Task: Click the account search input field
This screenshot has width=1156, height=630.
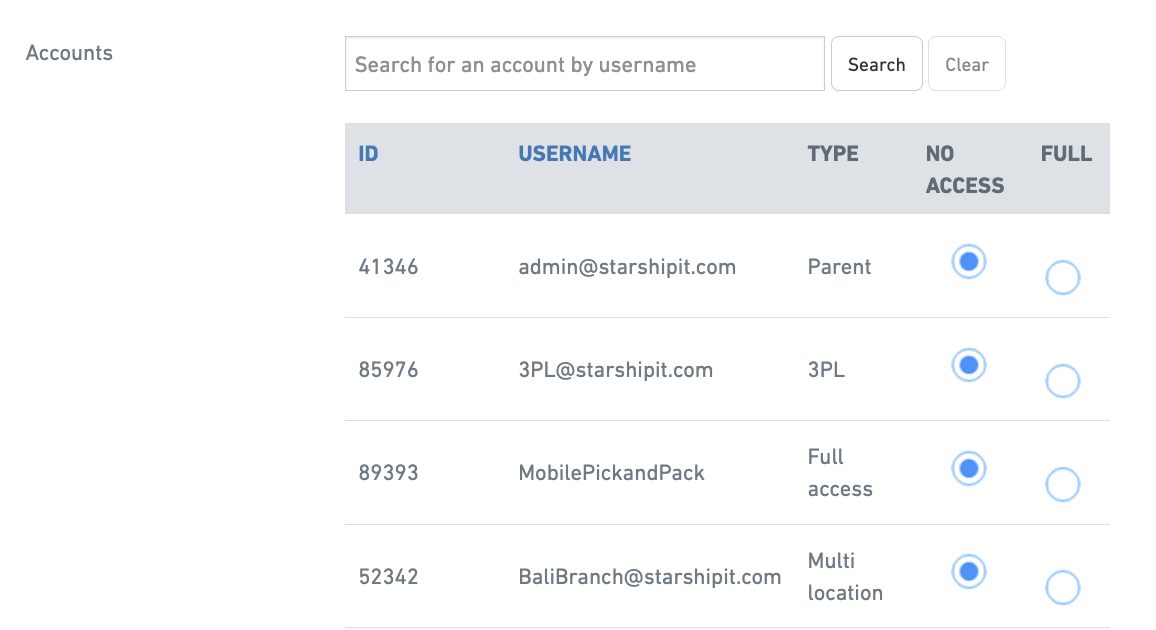Action: point(584,63)
